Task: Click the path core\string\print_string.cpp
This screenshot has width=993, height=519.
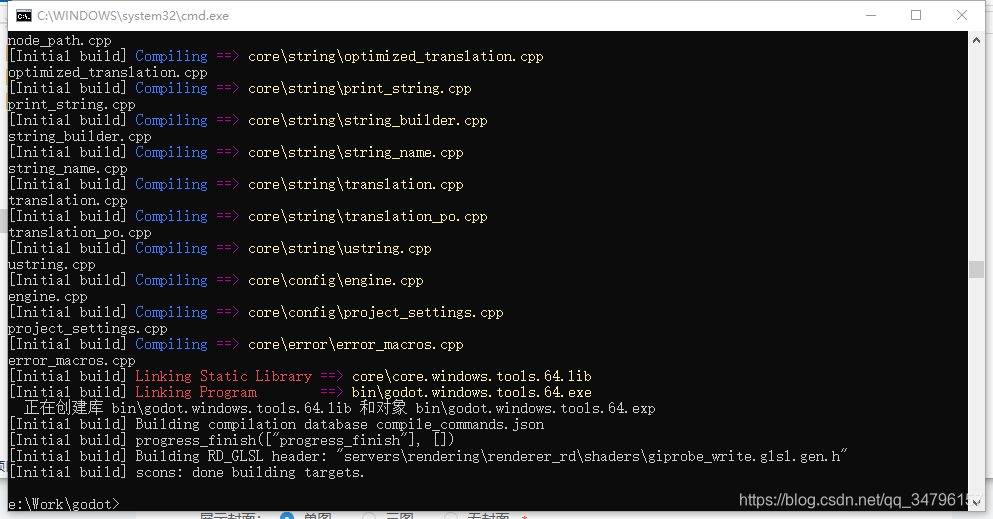Action: pyautogui.click(x=360, y=89)
